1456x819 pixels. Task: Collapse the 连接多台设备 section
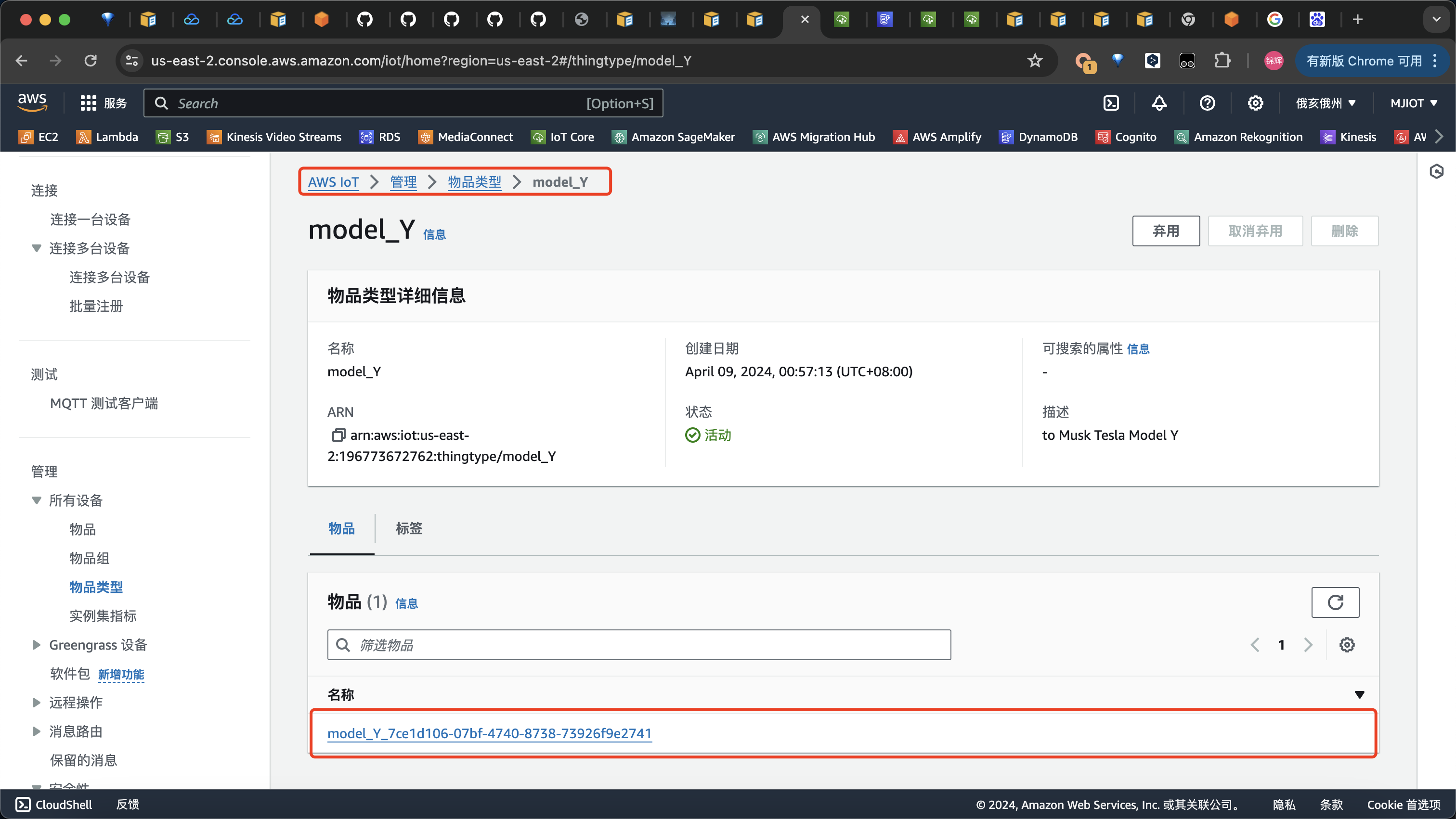pyautogui.click(x=37, y=248)
